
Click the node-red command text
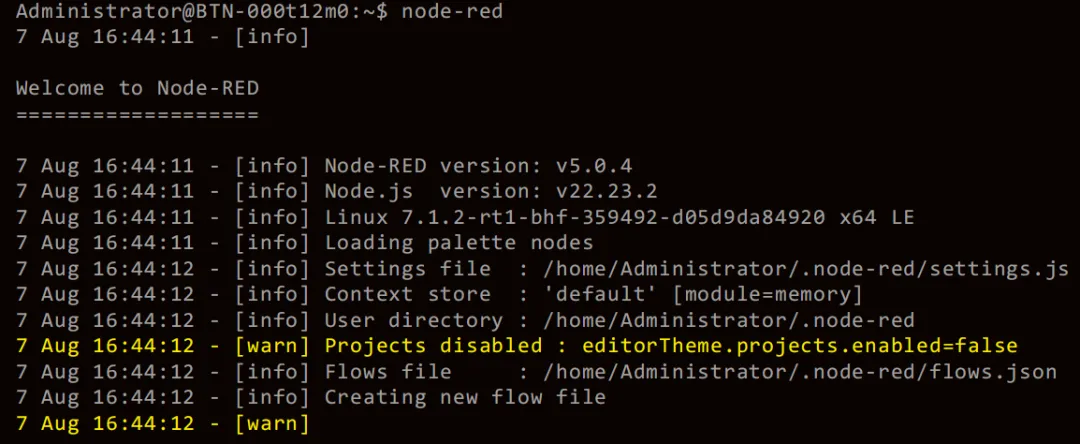(451, 12)
